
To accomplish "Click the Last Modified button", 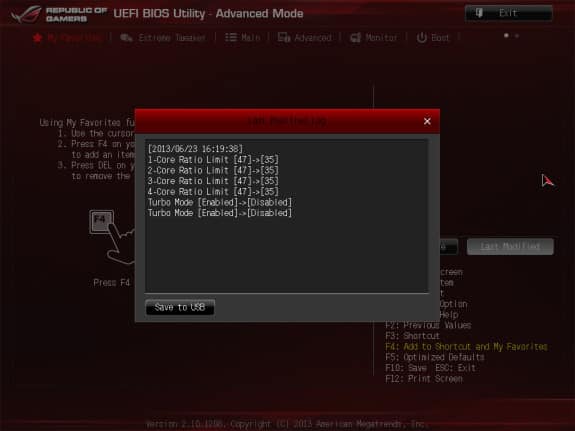I will tap(510, 246).
